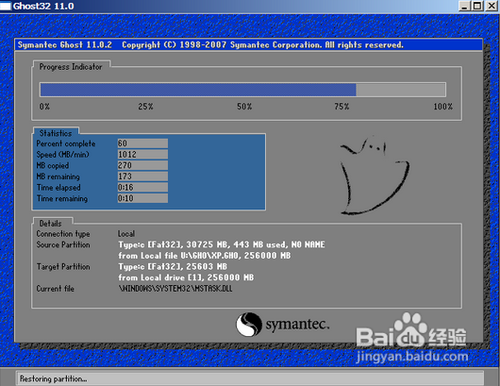500x386 pixels.
Task: Close the Ghost32 11.0 window
Action: click(x=491, y=6)
